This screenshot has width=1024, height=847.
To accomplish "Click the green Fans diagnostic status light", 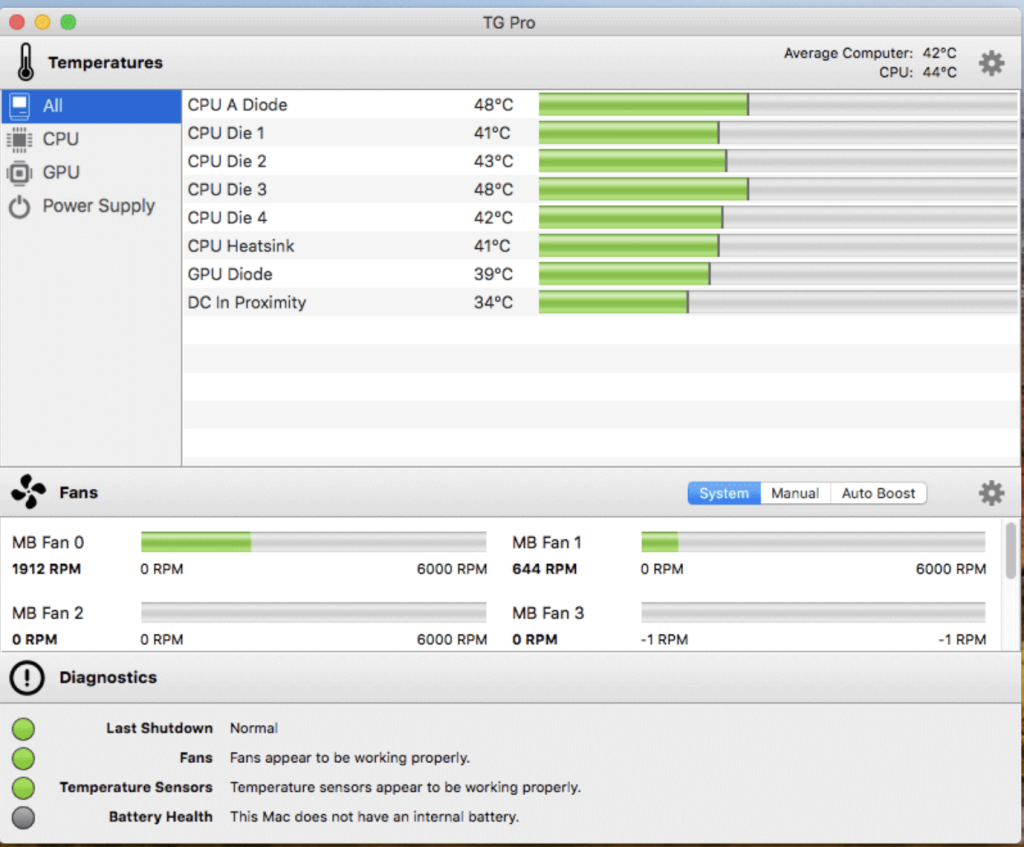I will pyautogui.click(x=23, y=758).
